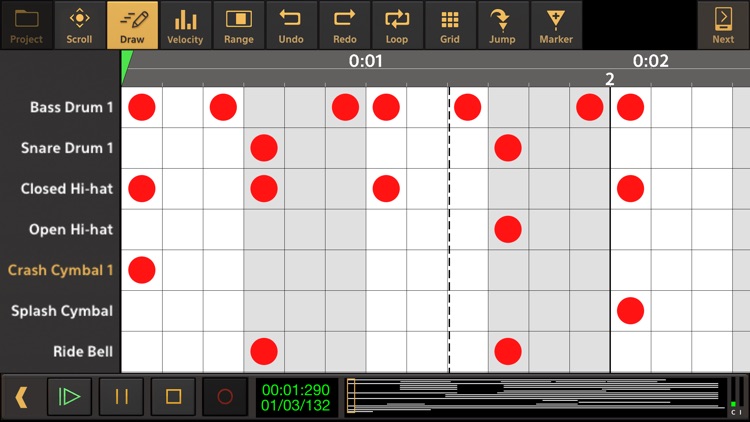Select the Splash Cymbal row label
750x422 pixels.
tap(62, 311)
